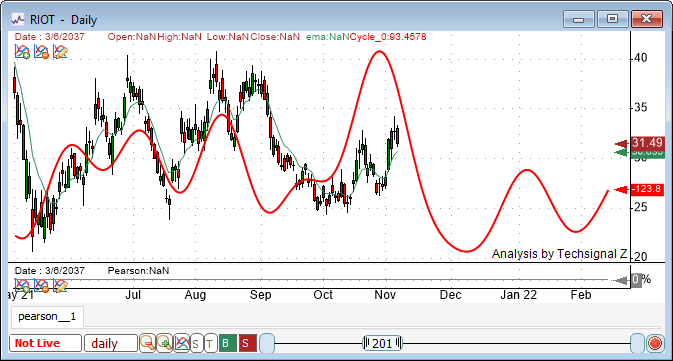
Task: Add an indicator to the Pearson pane
Action: click(22, 285)
